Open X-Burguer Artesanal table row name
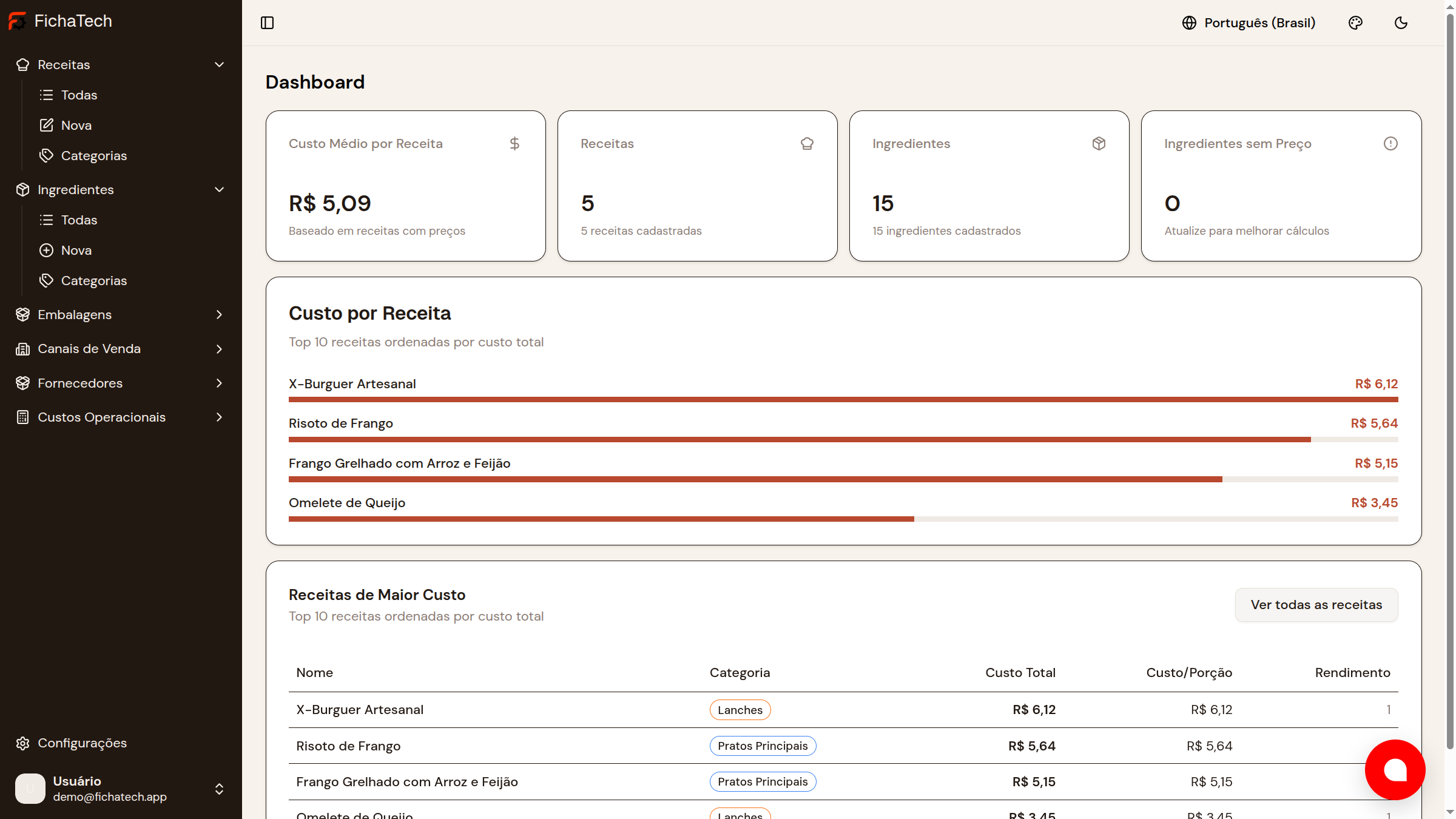The image size is (1456, 819). point(360,710)
